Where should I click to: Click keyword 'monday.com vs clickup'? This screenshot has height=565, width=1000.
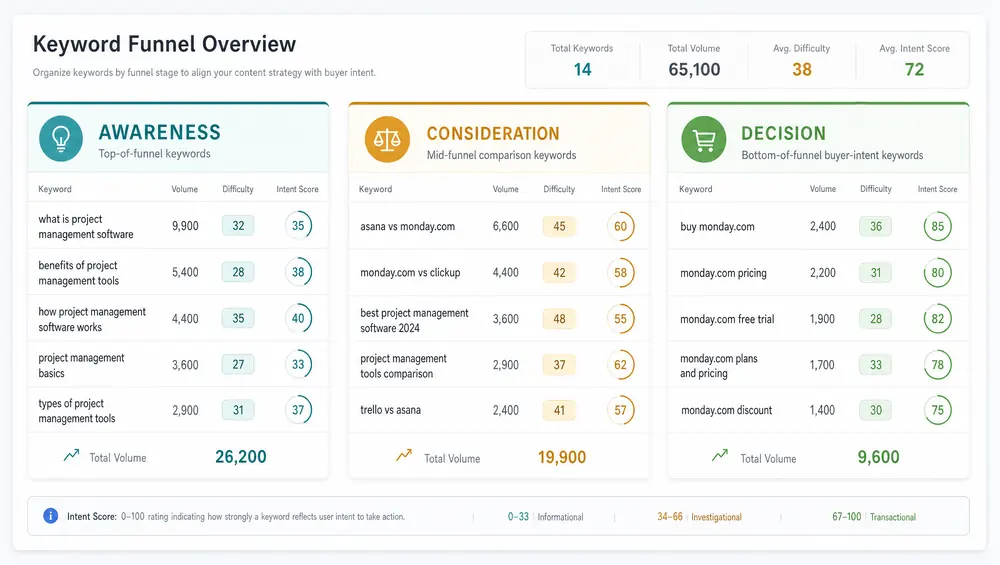click(x=410, y=272)
